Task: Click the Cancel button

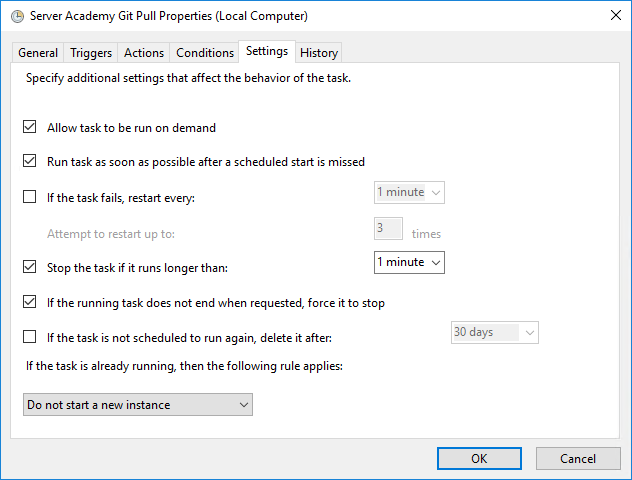Action: click(578, 458)
